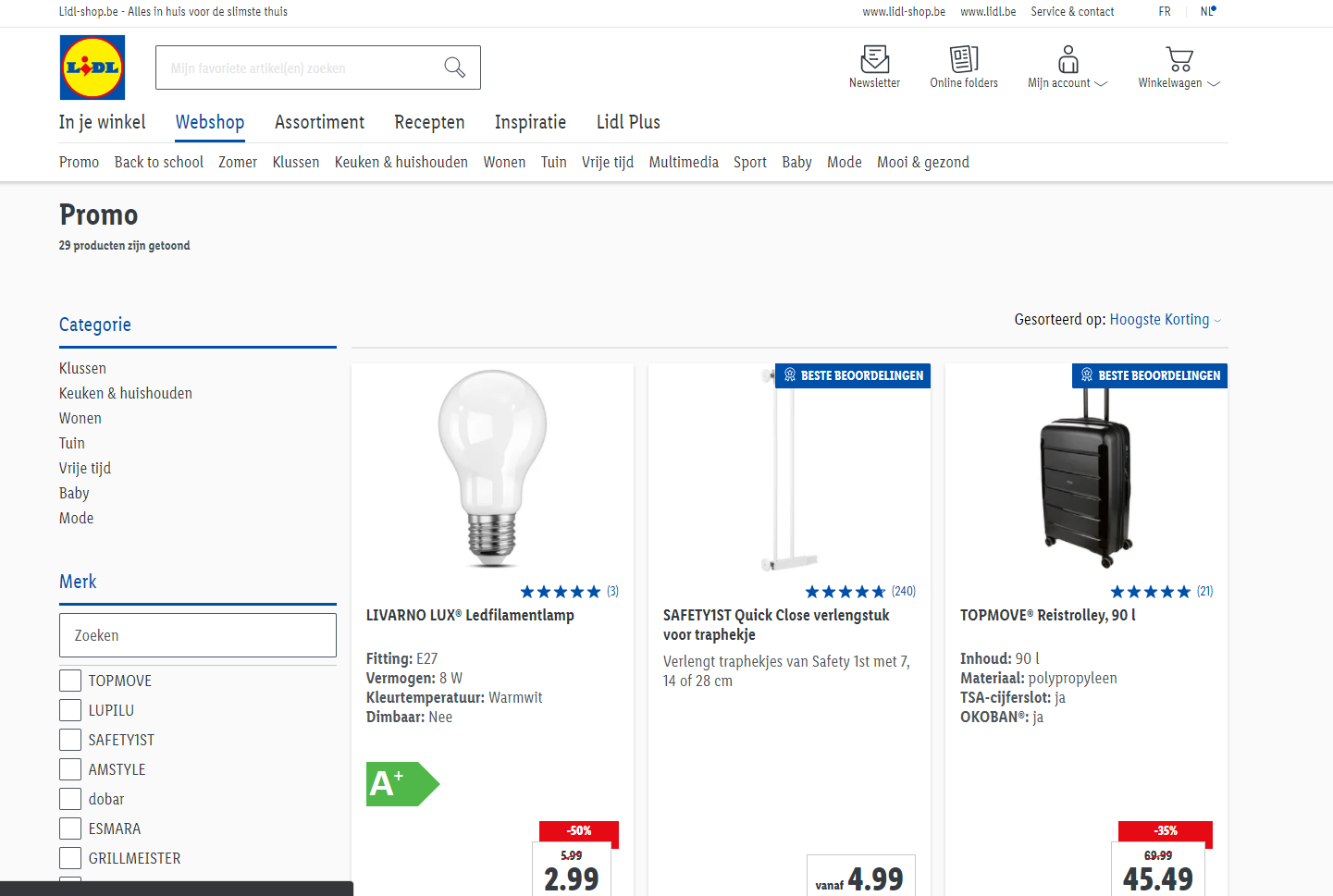
Task: Open the Tuin submenu item
Action: coord(554,163)
